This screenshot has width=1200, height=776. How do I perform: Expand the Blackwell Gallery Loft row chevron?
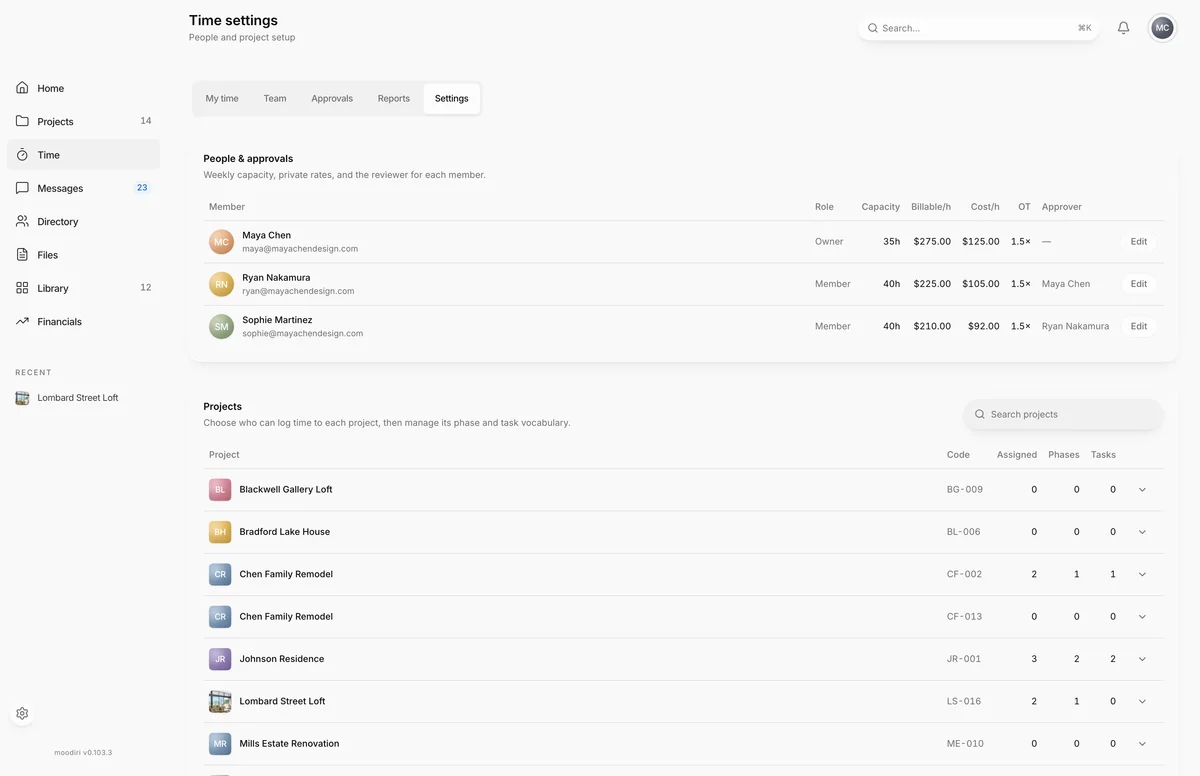point(1142,490)
